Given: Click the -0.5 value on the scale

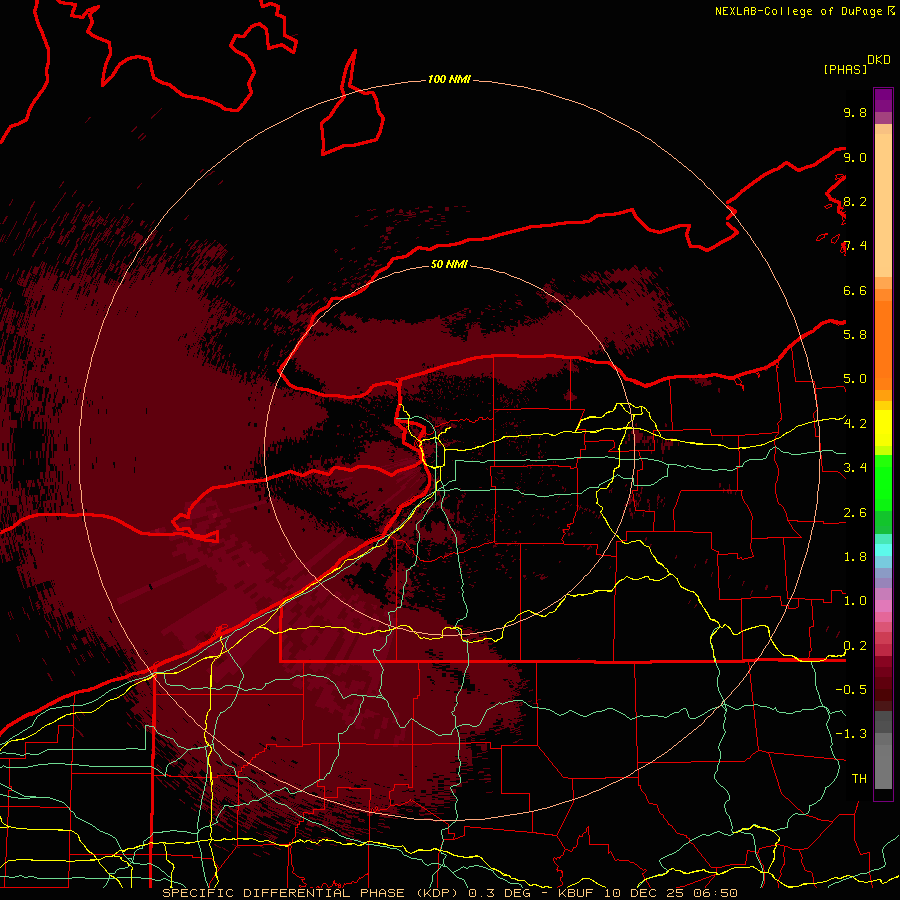Looking at the screenshot, I should (x=851, y=689).
